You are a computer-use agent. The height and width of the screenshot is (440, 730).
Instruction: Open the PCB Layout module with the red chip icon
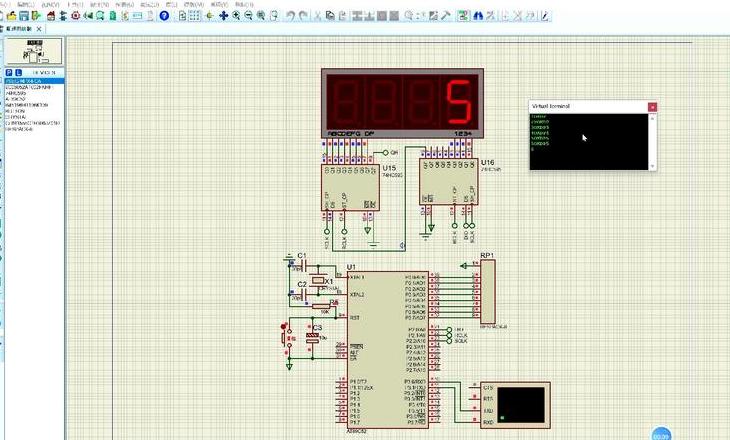[x=75, y=16]
